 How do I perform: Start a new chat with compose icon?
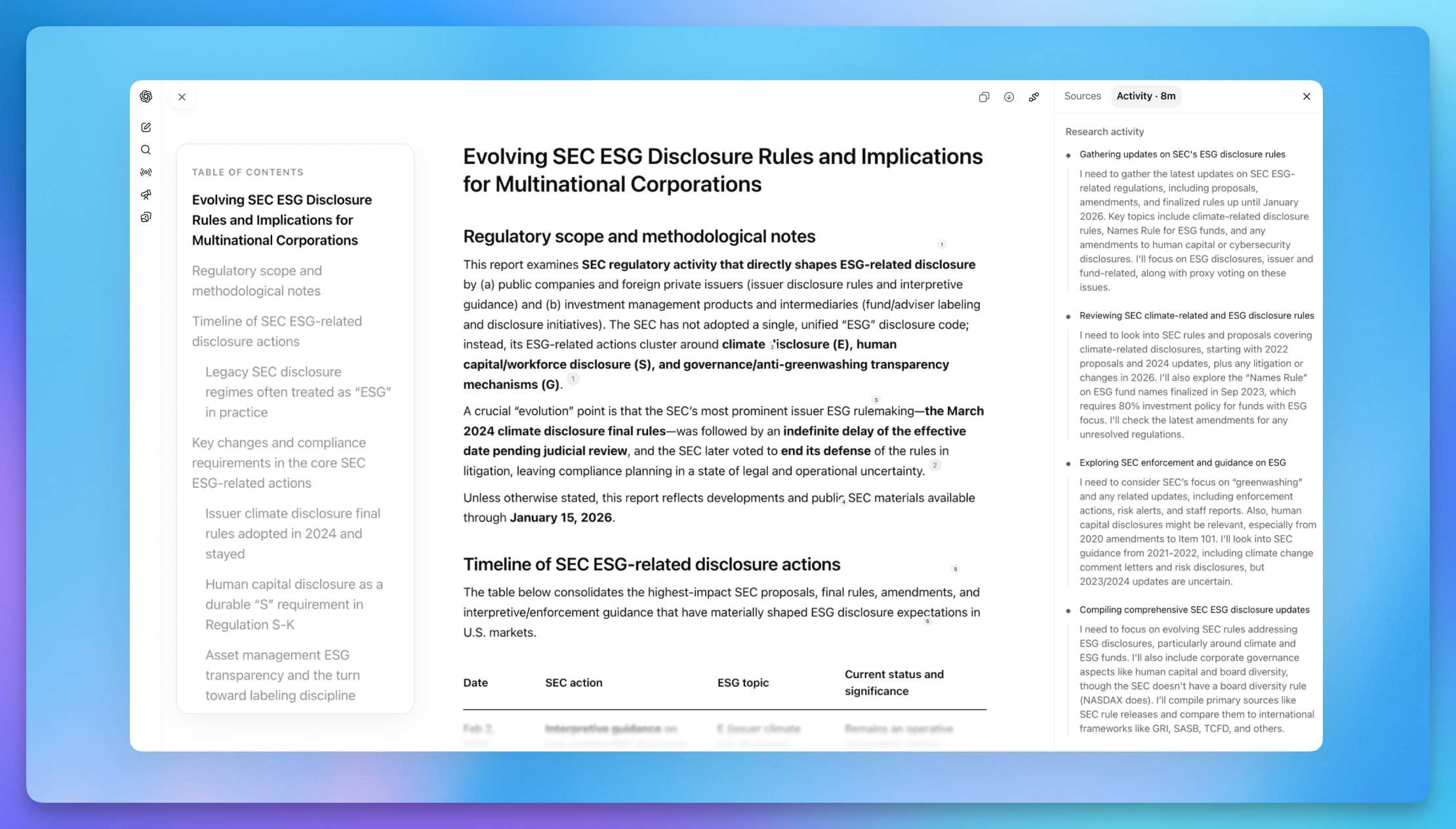pos(146,127)
